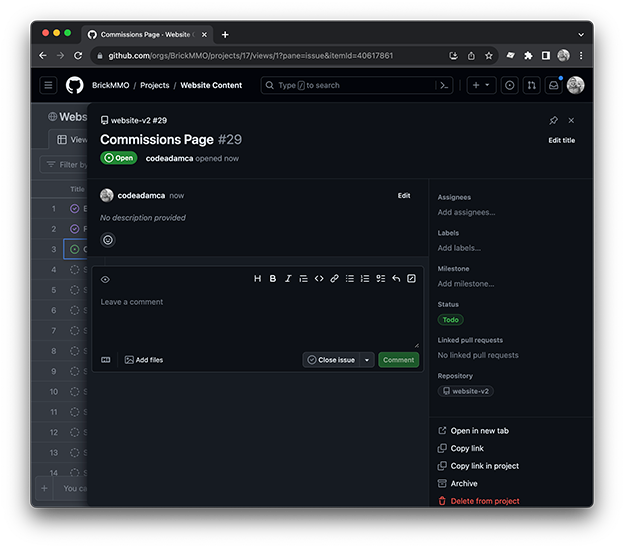Open the Todo status selector
This screenshot has height=548, width=624.
tap(450, 320)
